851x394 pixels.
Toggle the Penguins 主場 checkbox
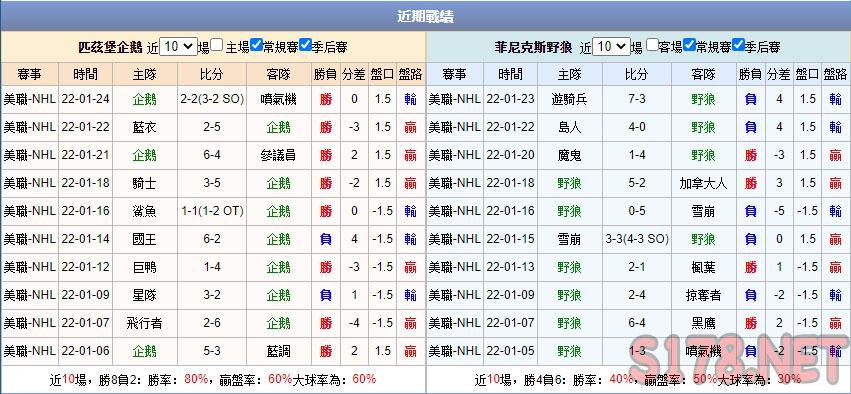pyautogui.click(x=217, y=45)
